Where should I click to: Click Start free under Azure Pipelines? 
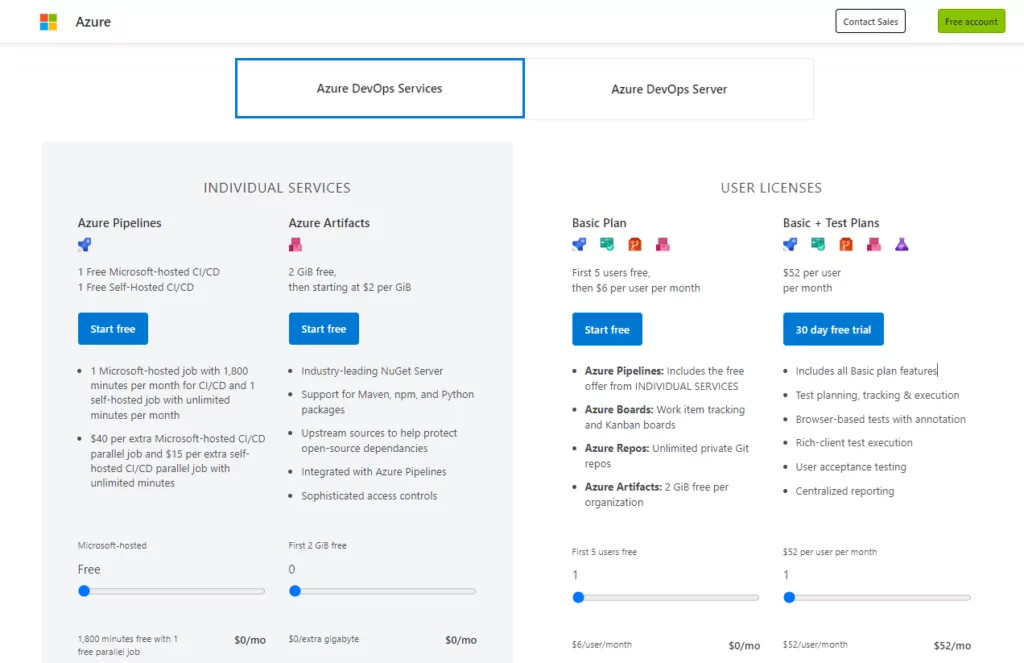tap(113, 329)
